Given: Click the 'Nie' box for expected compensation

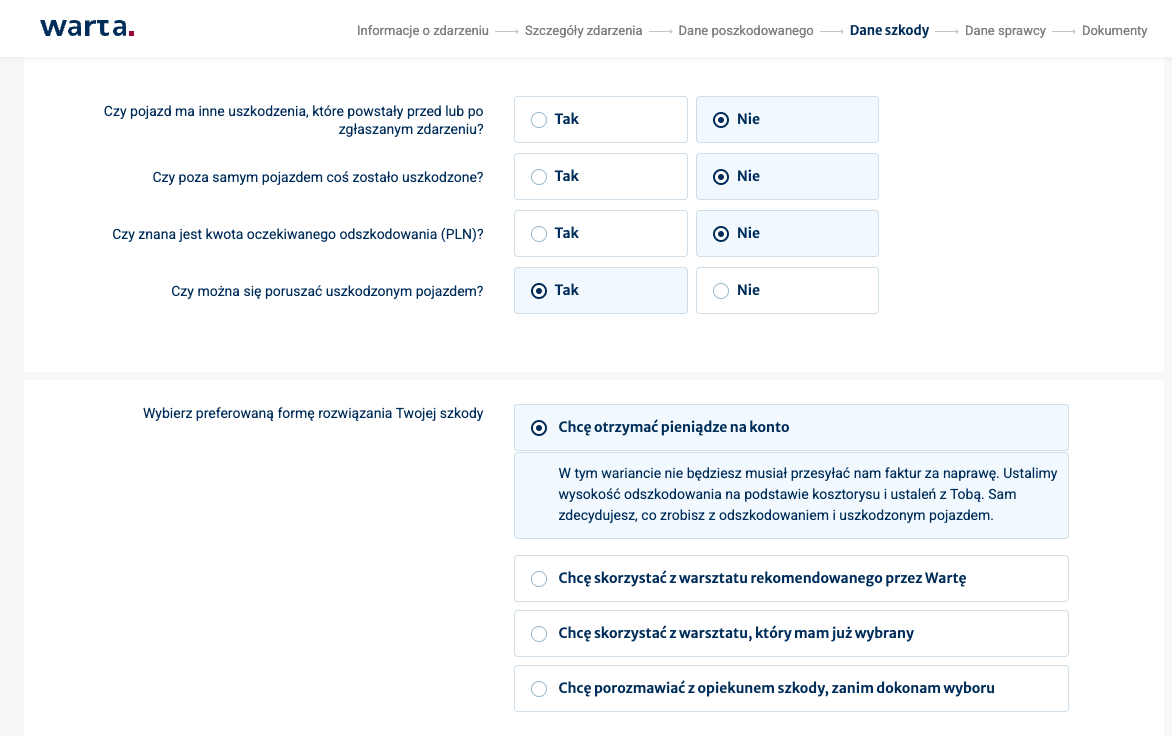Looking at the screenshot, I should pos(787,233).
